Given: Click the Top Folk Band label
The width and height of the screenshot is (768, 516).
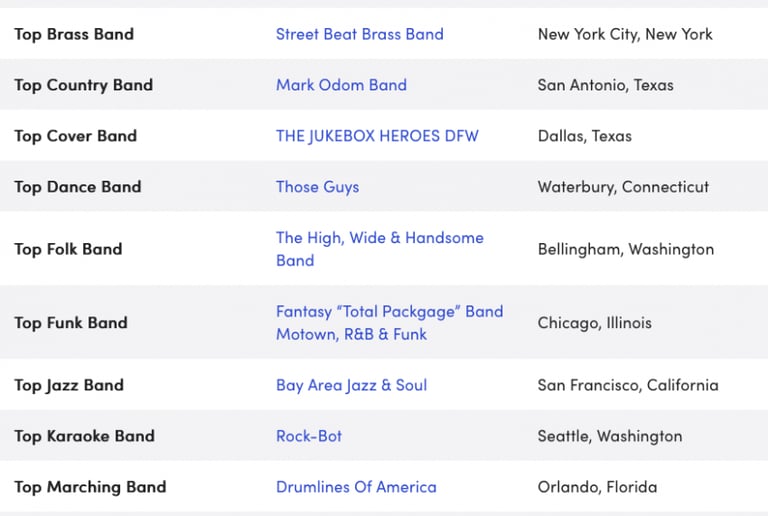Looking at the screenshot, I should point(68,249).
